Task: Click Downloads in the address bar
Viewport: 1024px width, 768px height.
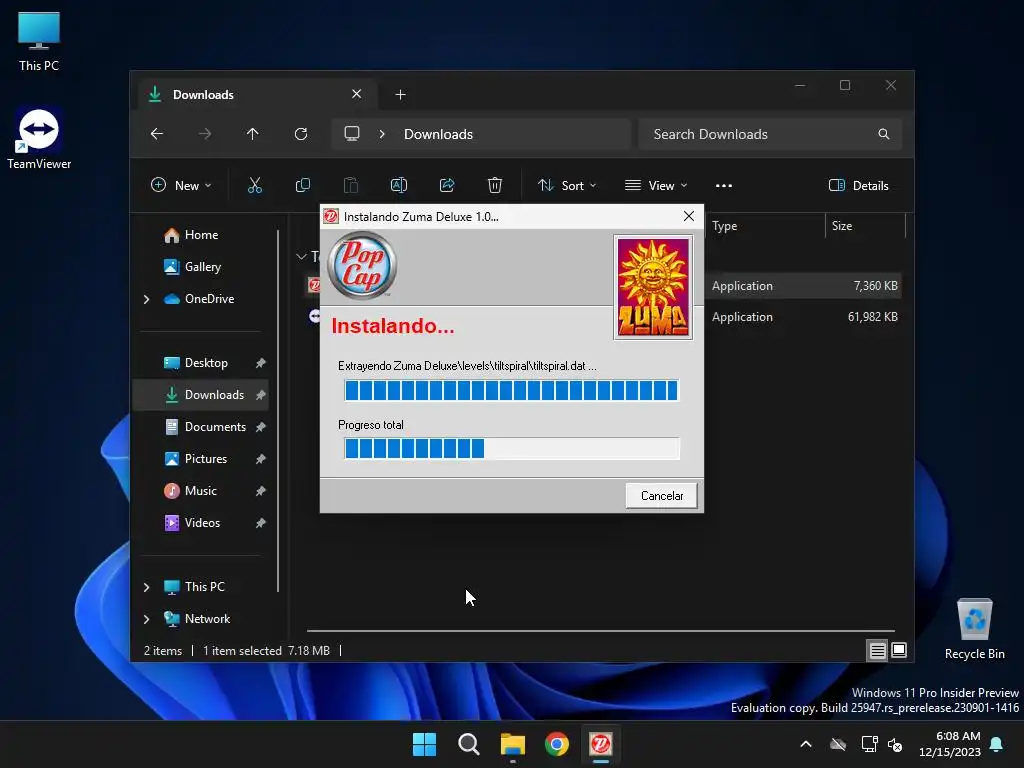Action: (438, 134)
